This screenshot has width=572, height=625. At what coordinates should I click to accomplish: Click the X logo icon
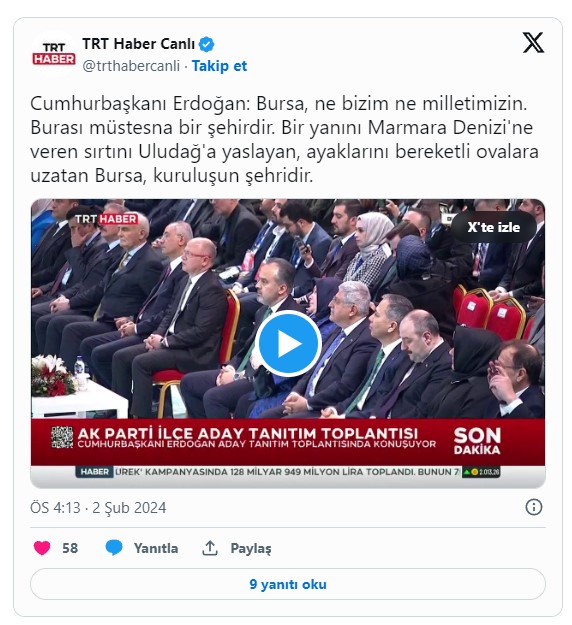click(x=533, y=43)
